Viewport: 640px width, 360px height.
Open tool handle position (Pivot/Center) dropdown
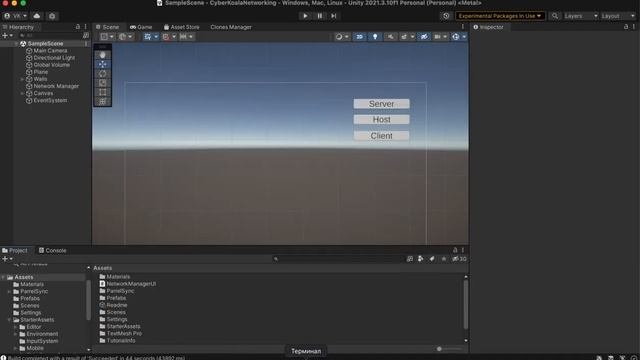tap(107, 37)
